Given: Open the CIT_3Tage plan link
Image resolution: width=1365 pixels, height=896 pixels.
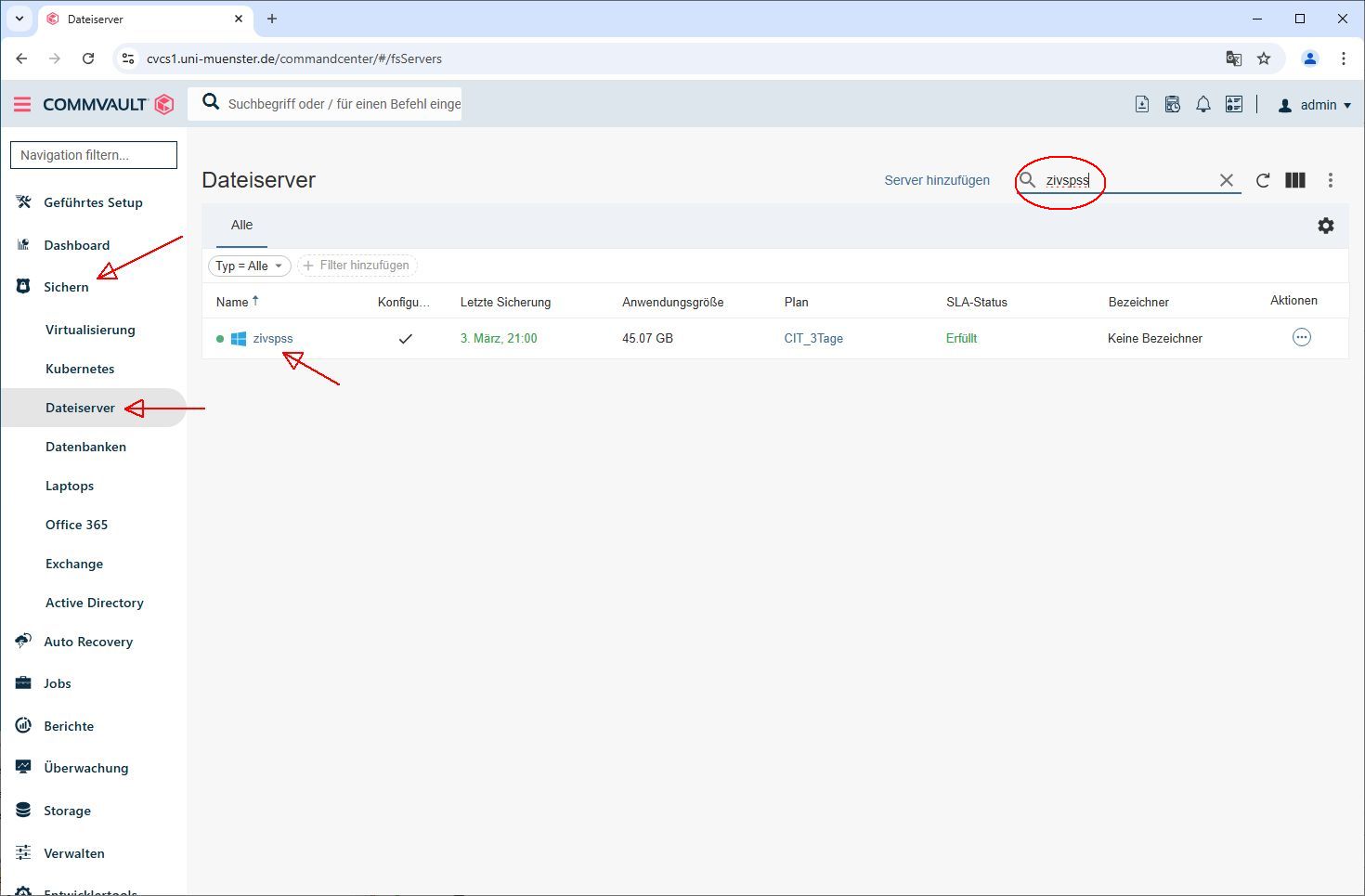Looking at the screenshot, I should pos(812,339).
